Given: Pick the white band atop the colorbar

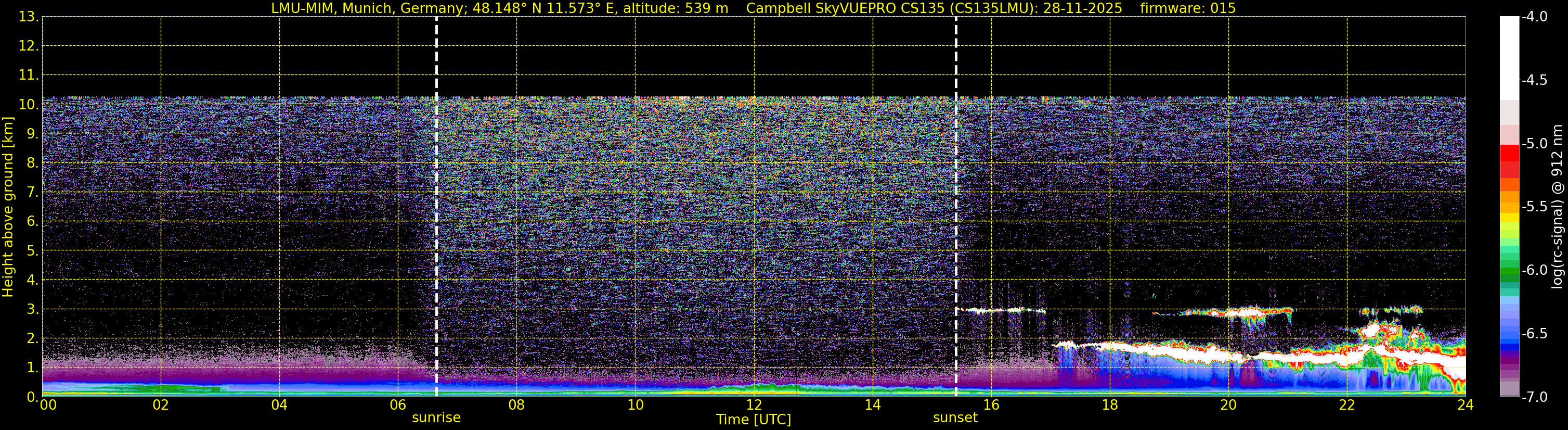Looking at the screenshot, I should click(x=1510, y=58).
